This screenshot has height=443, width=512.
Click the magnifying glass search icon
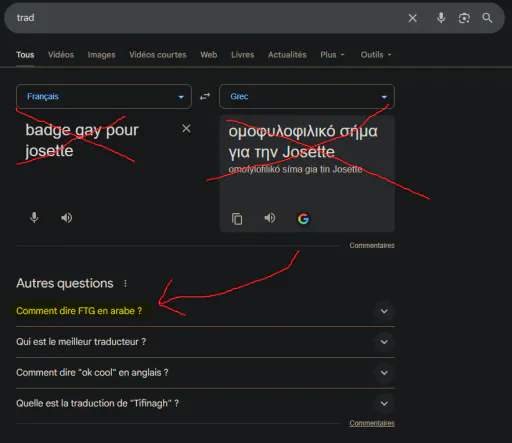pos(487,18)
